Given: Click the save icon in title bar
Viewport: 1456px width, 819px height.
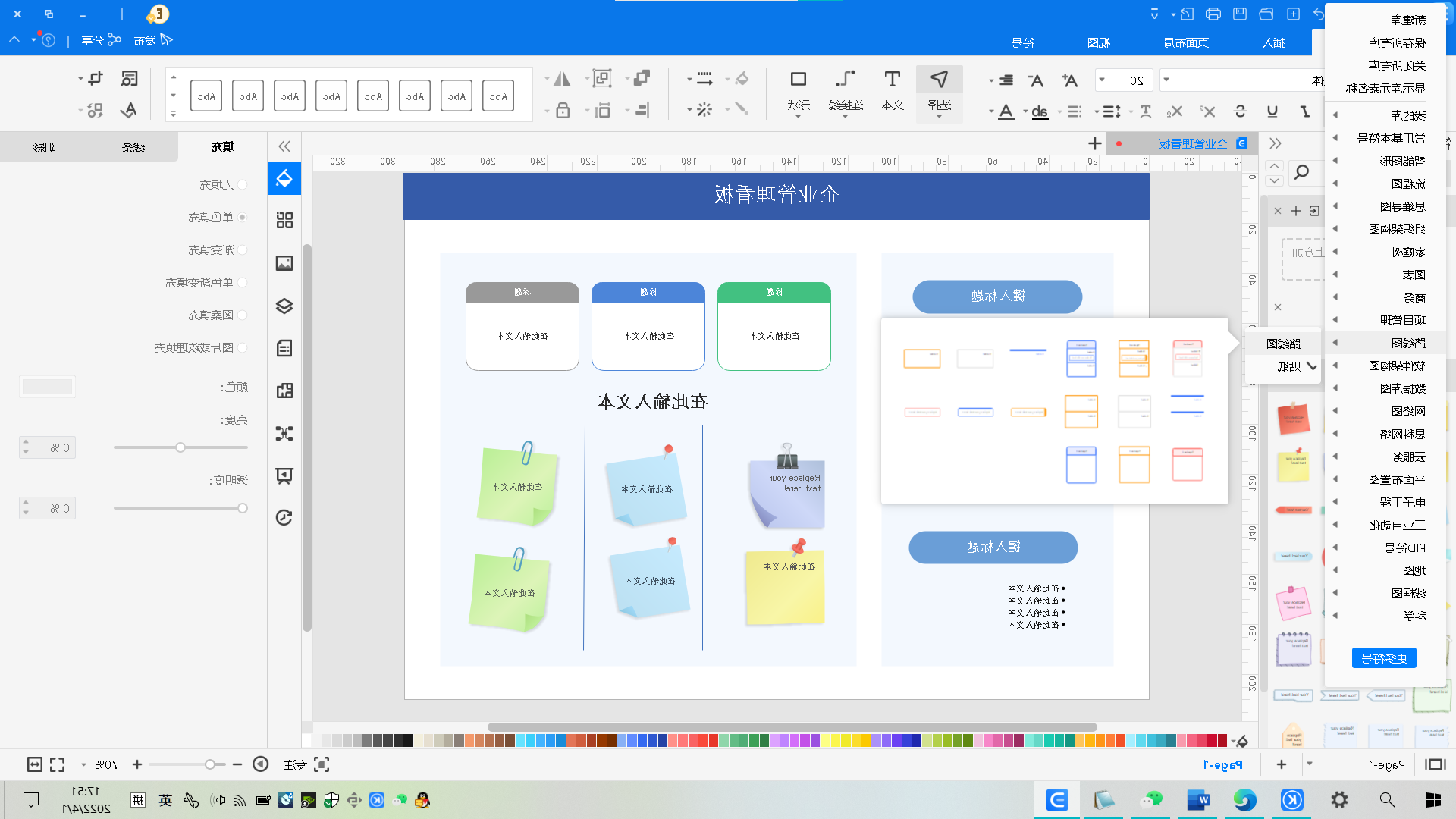Looking at the screenshot, I should (1240, 14).
